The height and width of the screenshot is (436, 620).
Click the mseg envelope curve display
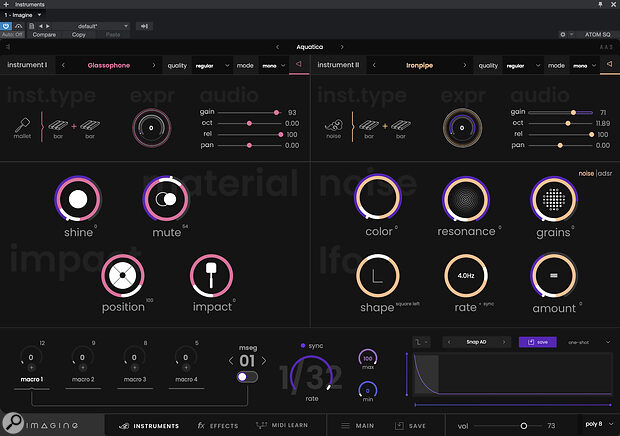coord(512,374)
